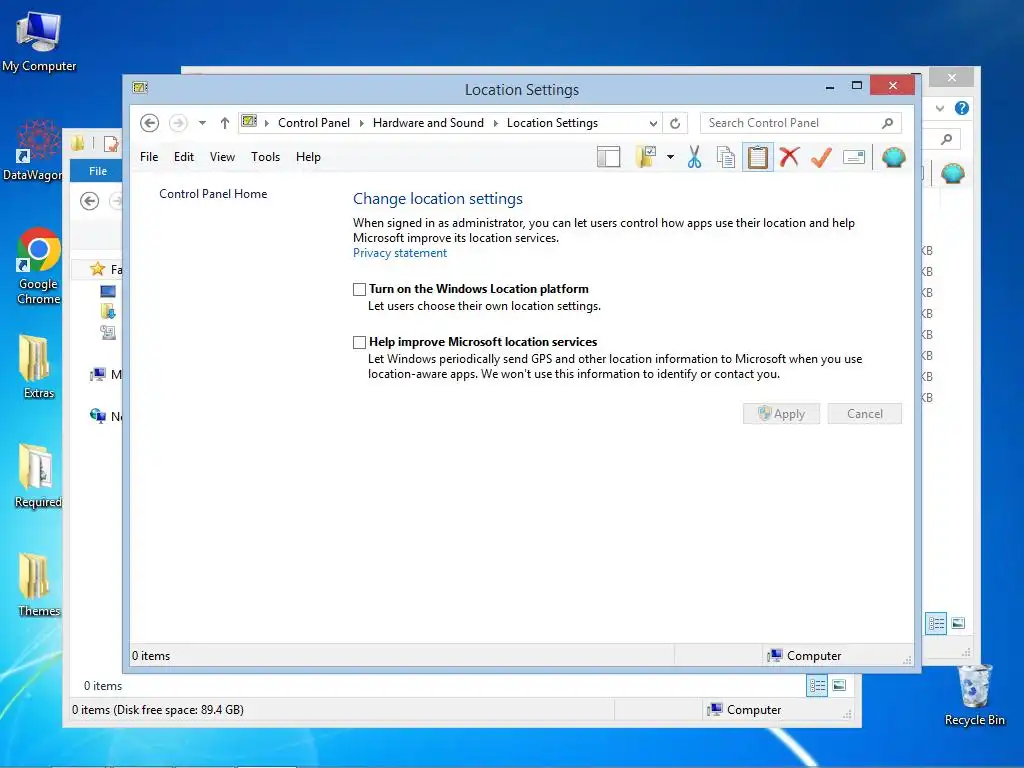Select the Themes folder on desktop
The height and width of the screenshot is (768, 1024).
pyautogui.click(x=39, y=584)
